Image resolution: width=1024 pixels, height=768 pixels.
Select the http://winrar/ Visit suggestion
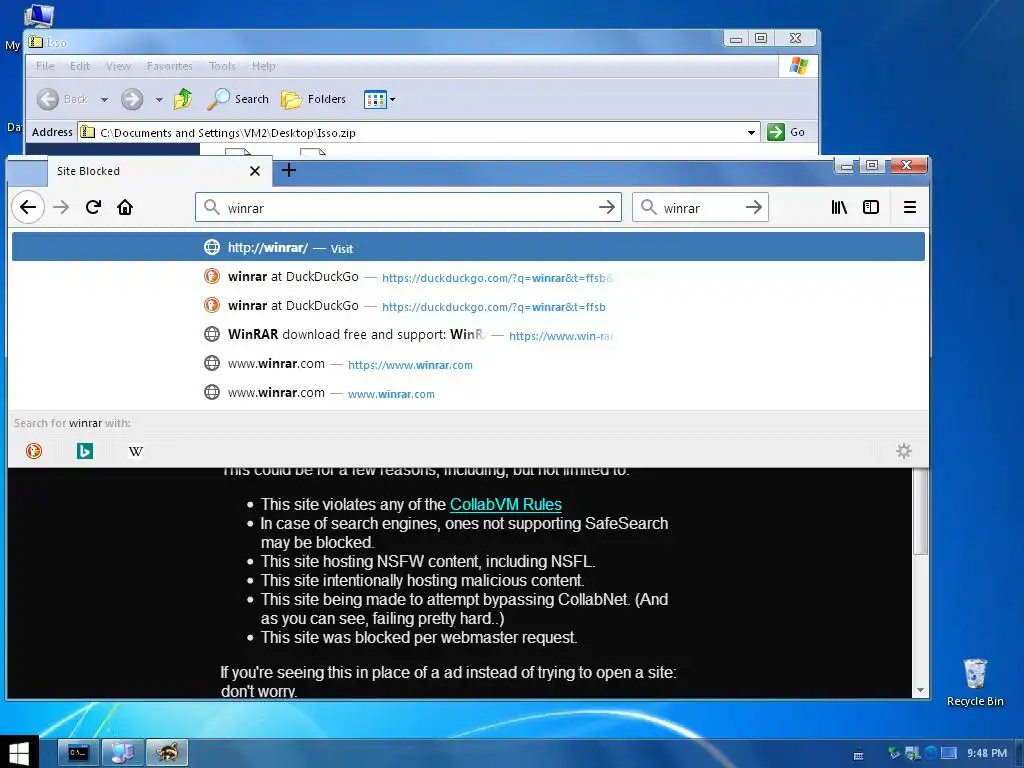pos(468,247)
